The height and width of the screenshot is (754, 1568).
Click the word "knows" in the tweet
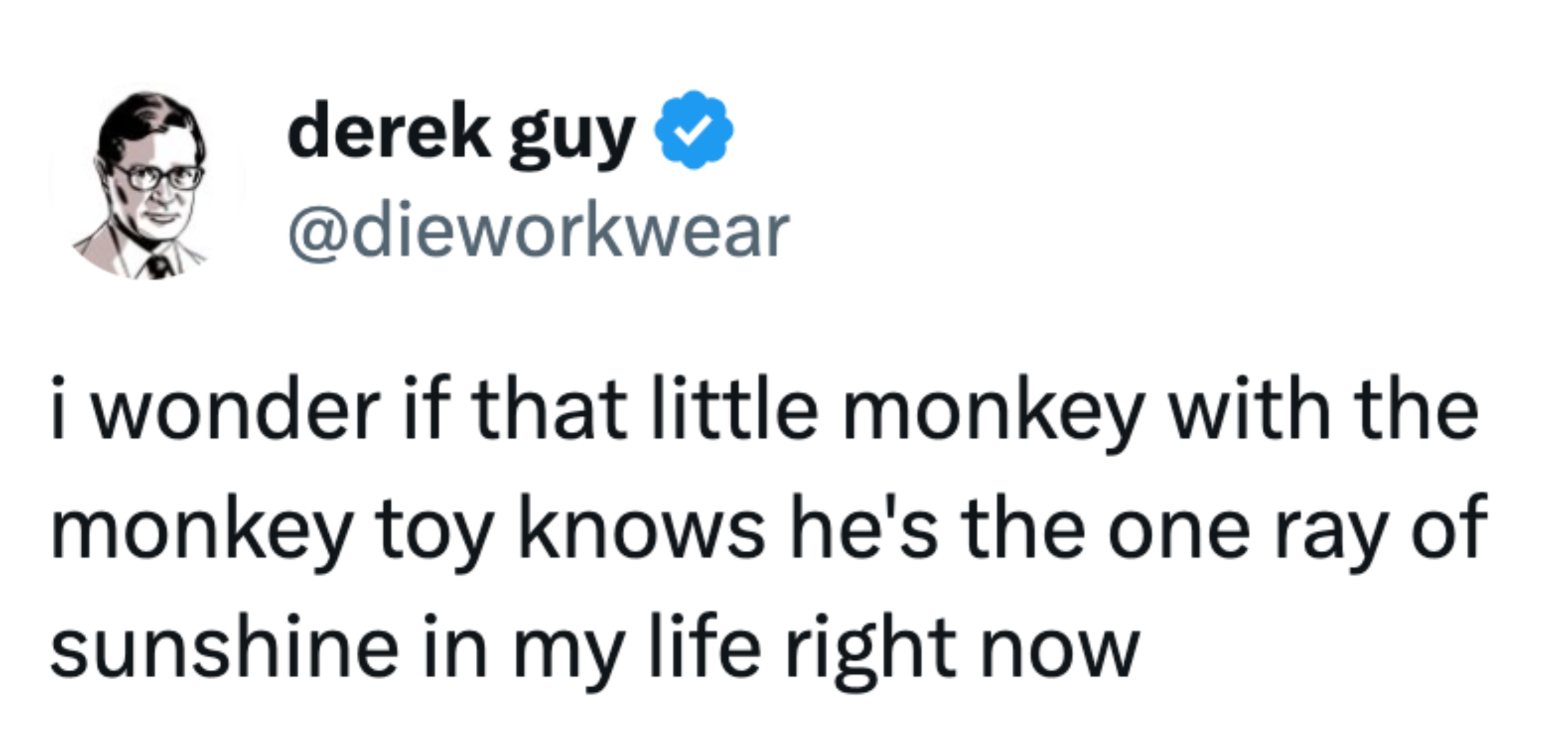coord(642,528)
